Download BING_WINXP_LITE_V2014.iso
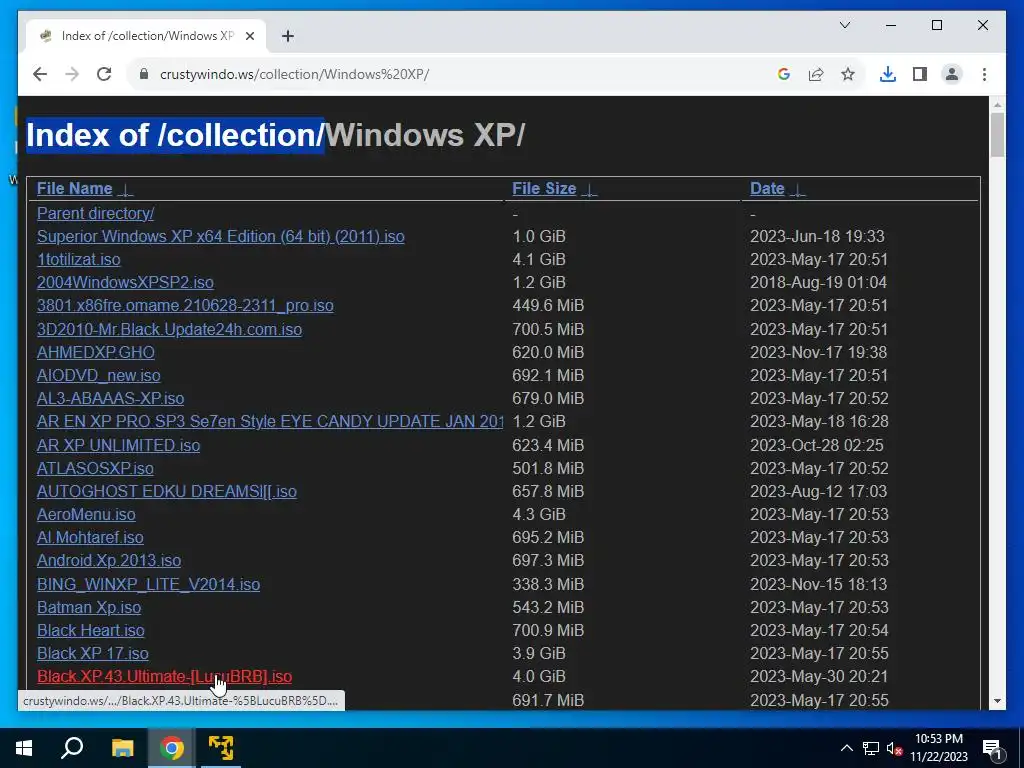This screenshot has height=768, width=1024. coord(148,584)
